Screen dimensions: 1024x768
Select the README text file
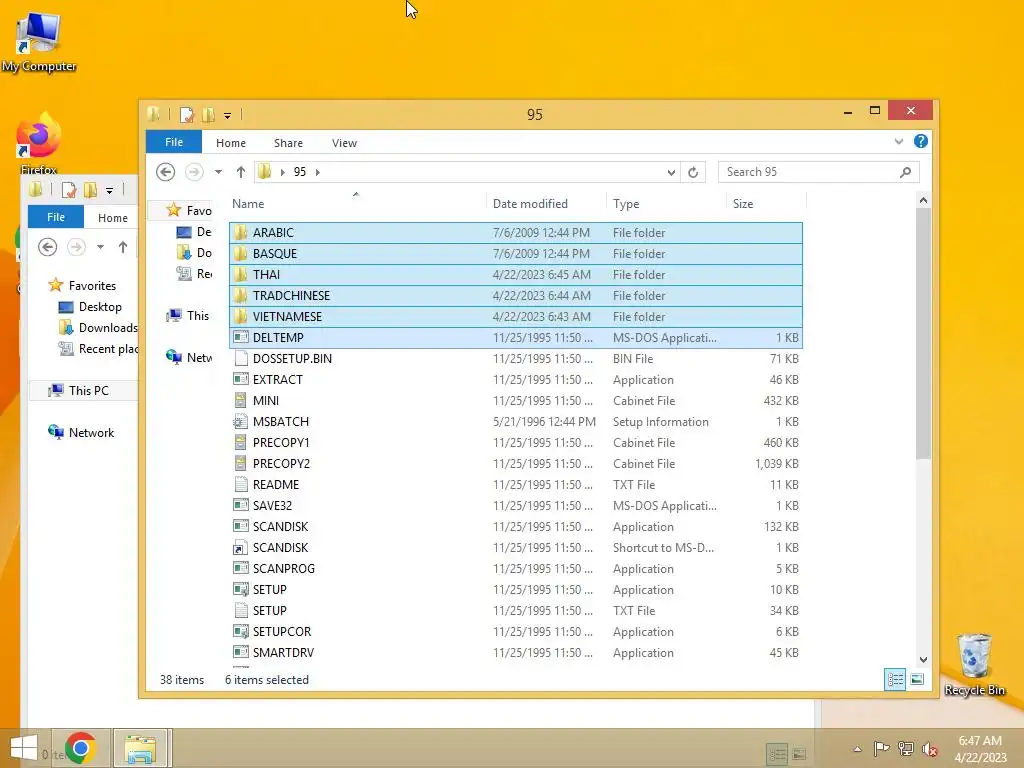[516, 485]
